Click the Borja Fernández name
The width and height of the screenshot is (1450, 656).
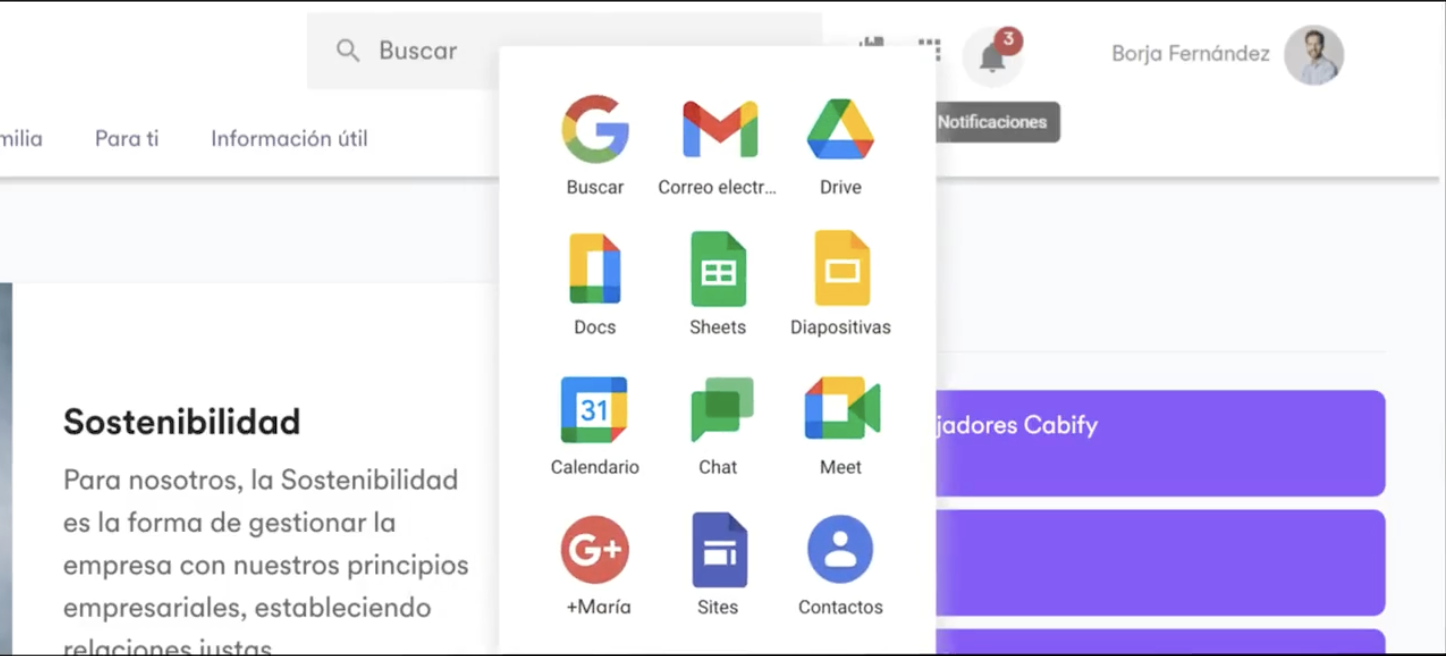pos(1191,54)
